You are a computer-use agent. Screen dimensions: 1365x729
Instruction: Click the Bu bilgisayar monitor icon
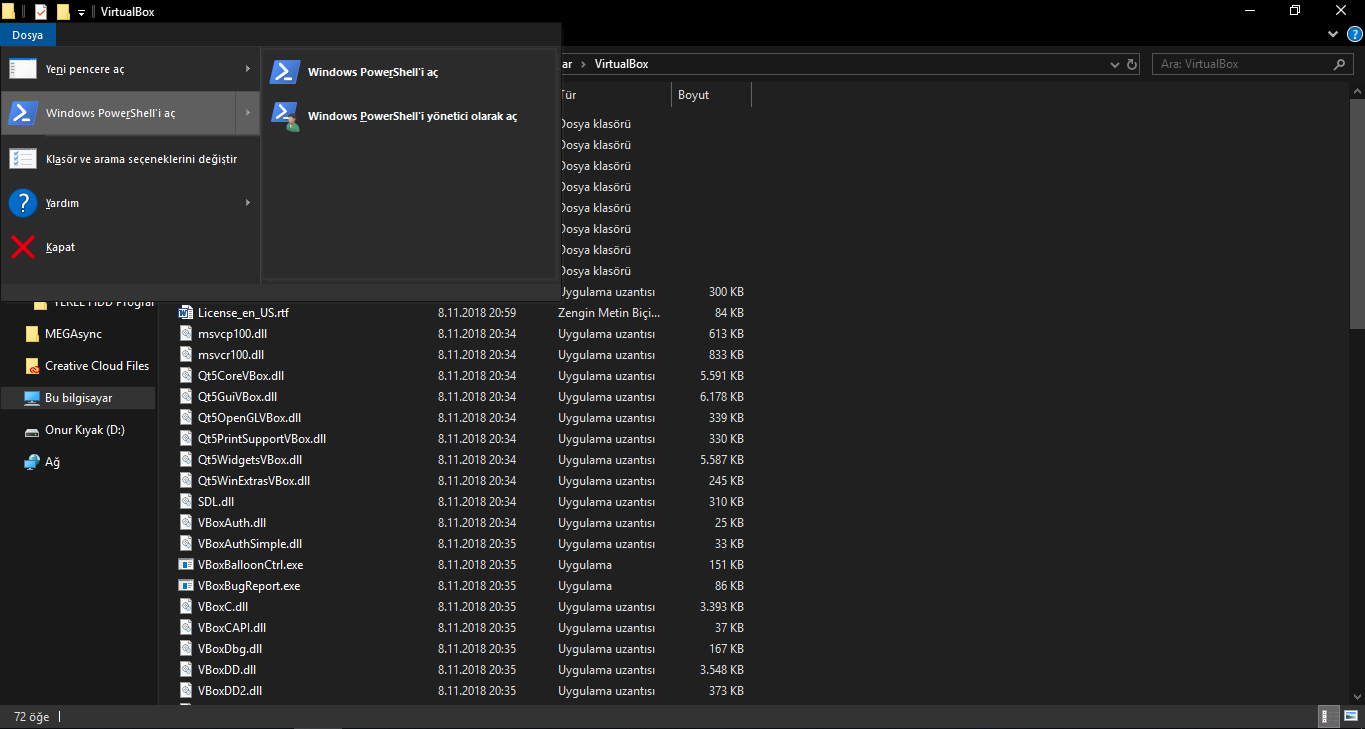(32, 398)
